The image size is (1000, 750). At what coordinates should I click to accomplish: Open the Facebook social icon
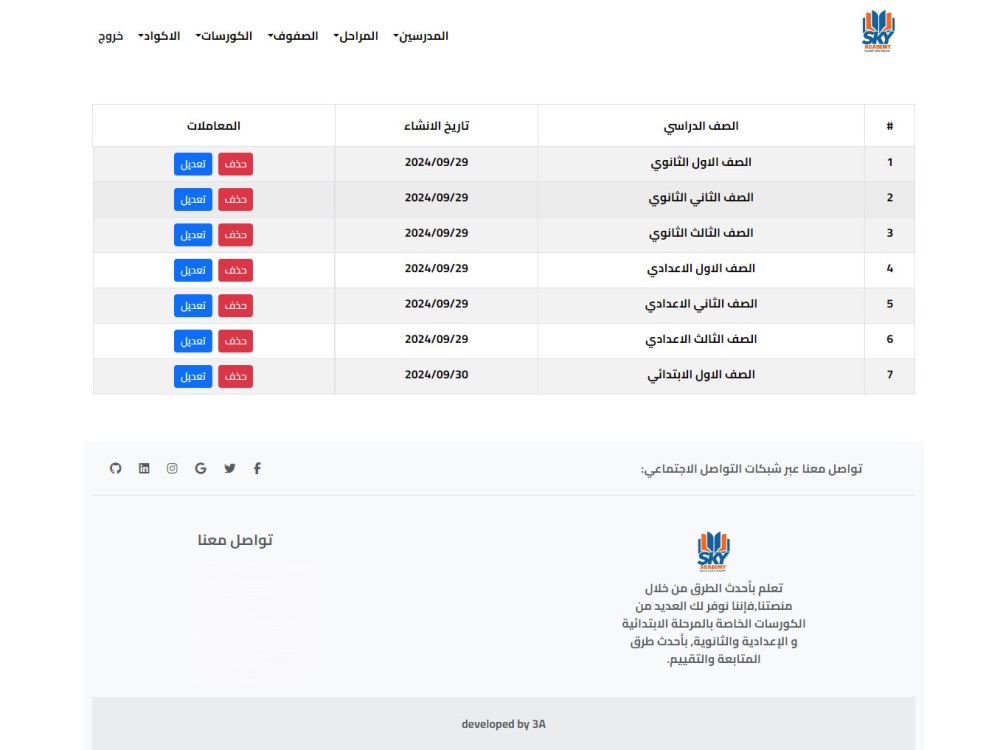(x=257, y=469)
